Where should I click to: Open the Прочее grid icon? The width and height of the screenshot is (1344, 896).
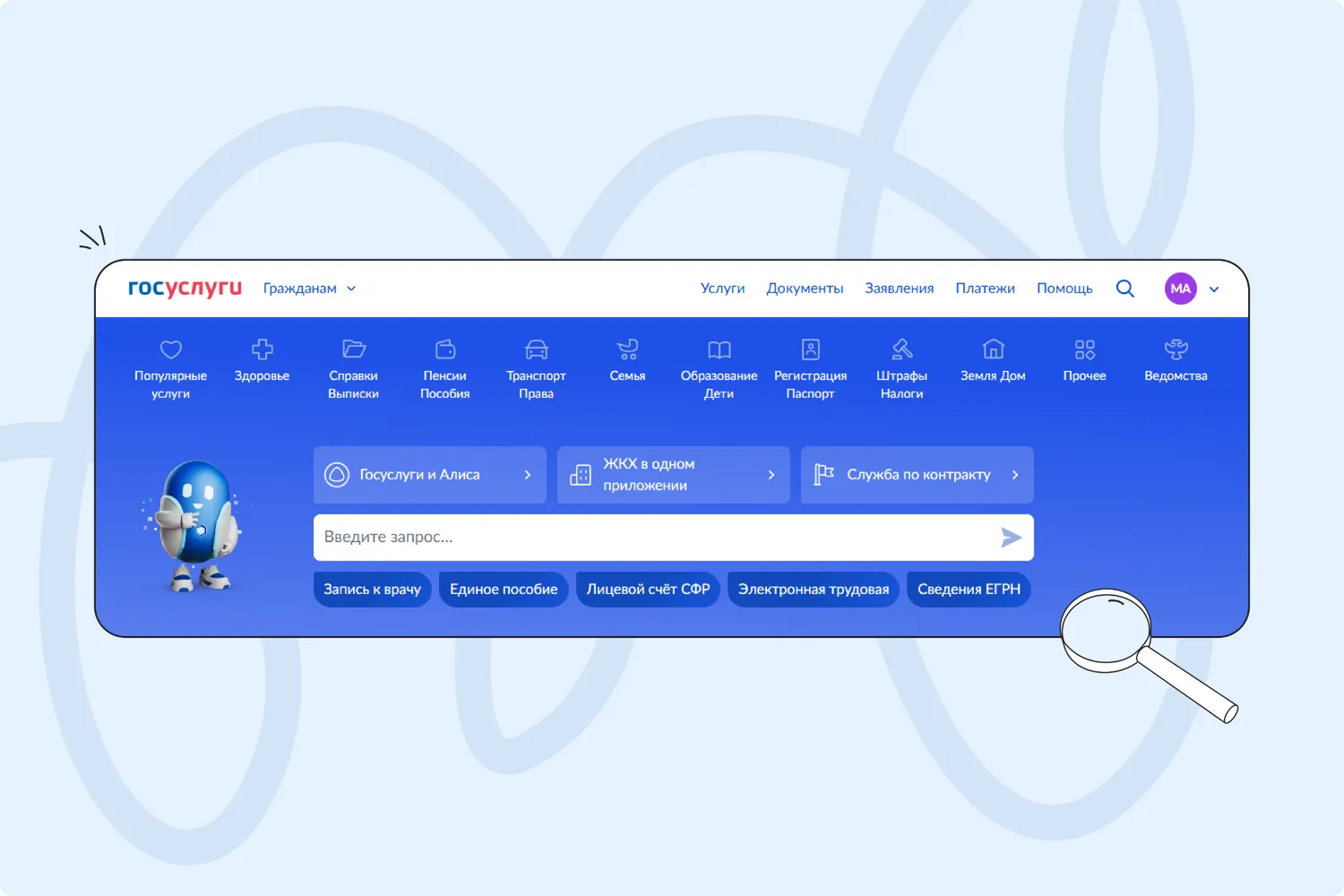1085,349
